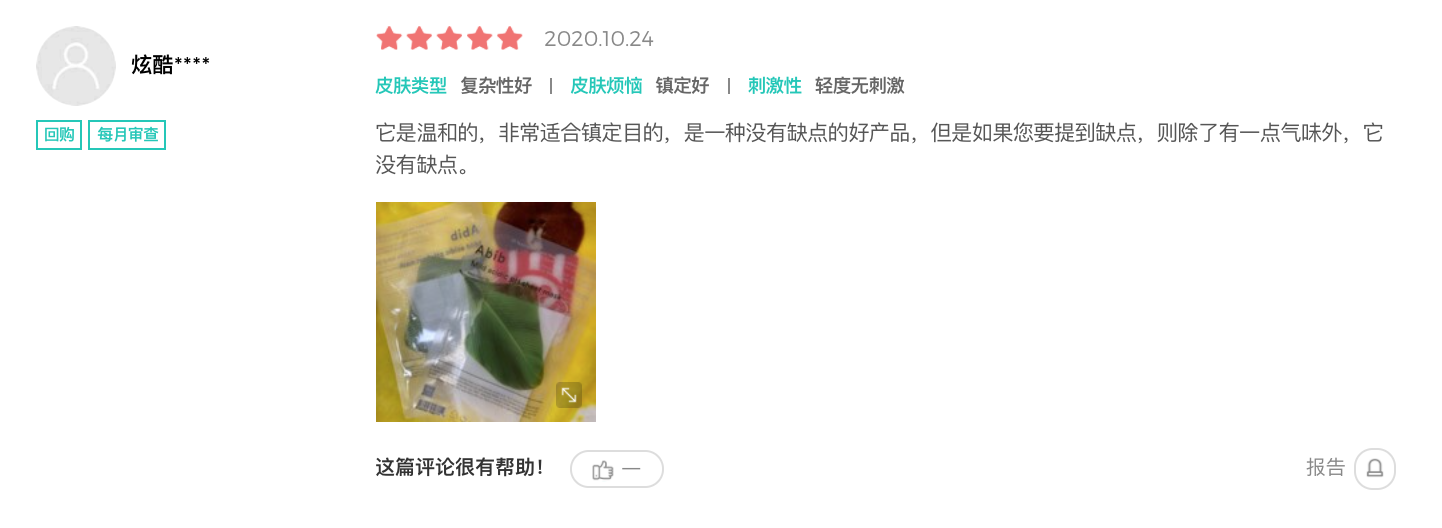
Task: Click the 炫酷**** username
Action: (171, 65)
